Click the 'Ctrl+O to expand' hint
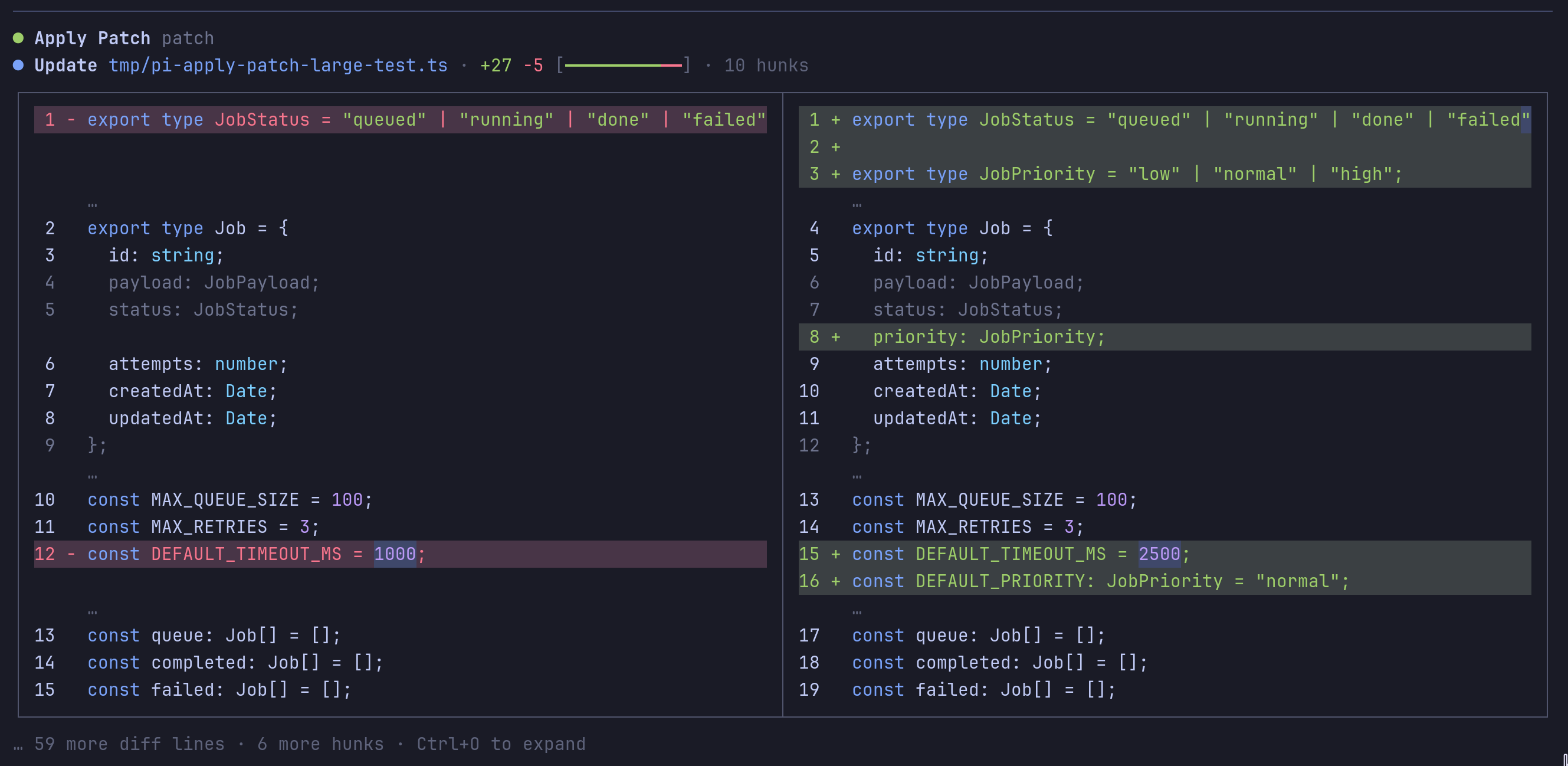This screenshot has height=766, width=1568. tap(501, 744)
